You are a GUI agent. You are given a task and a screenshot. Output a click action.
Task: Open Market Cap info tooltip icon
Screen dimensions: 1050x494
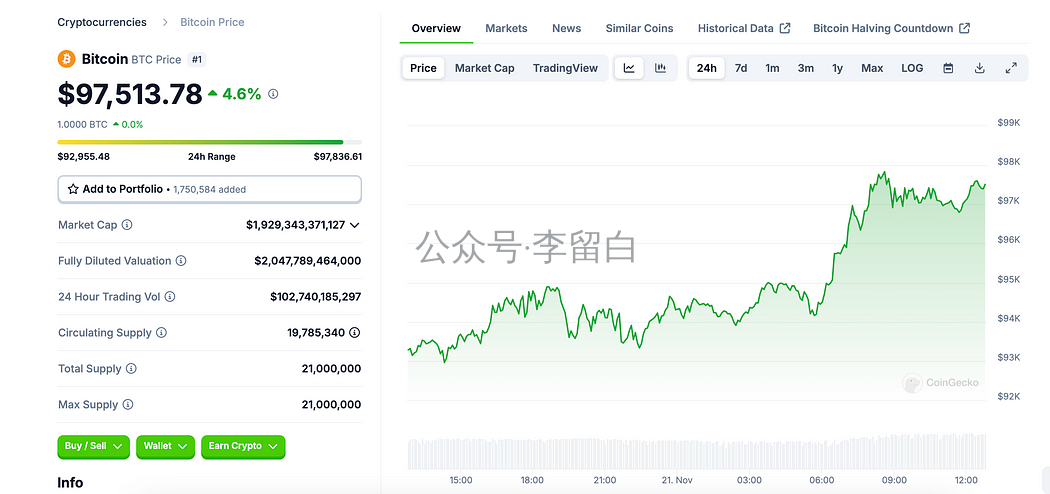tap(127, 225)
